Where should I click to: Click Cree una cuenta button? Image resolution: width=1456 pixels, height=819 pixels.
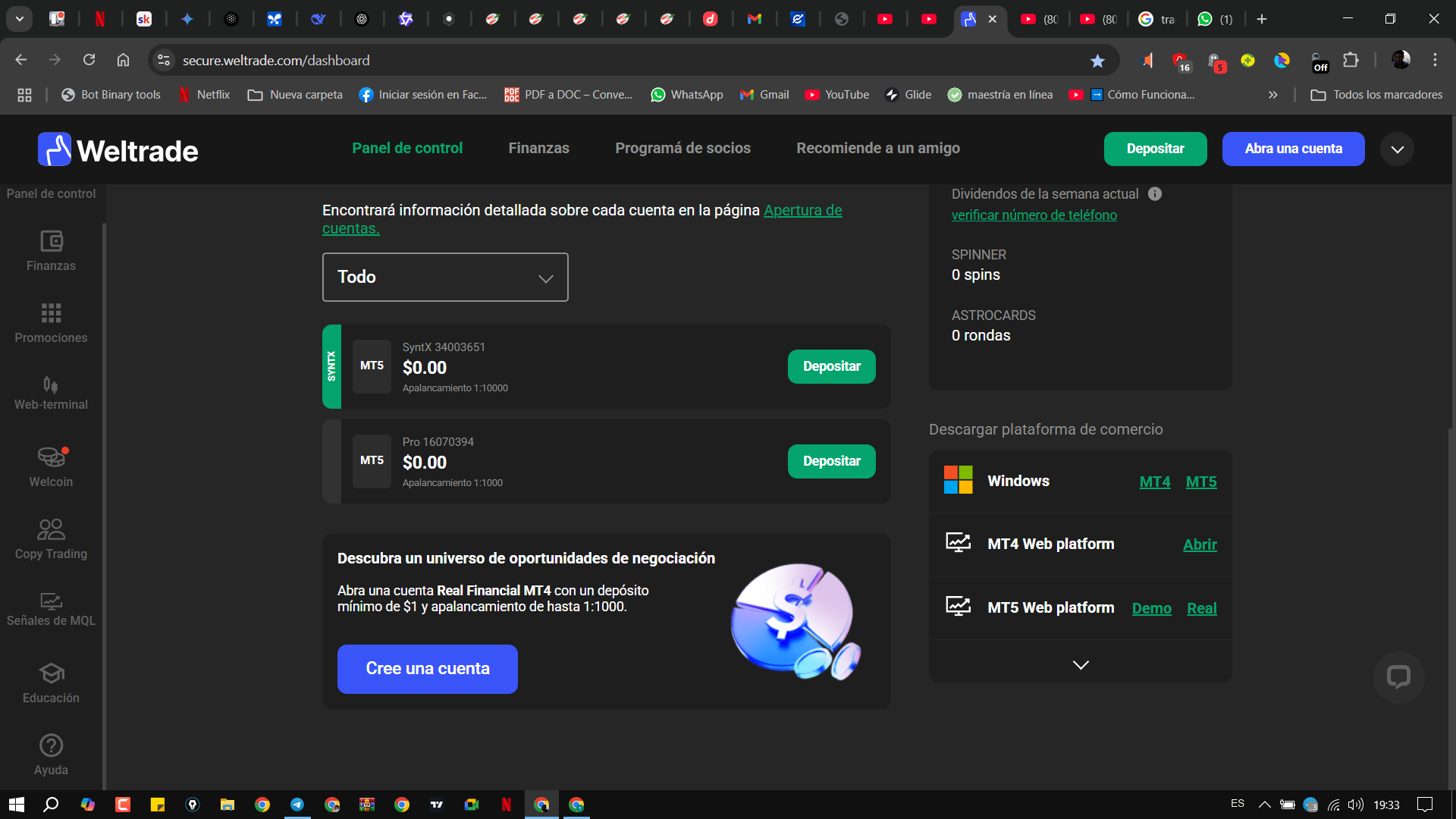click(x=427, y=669)
